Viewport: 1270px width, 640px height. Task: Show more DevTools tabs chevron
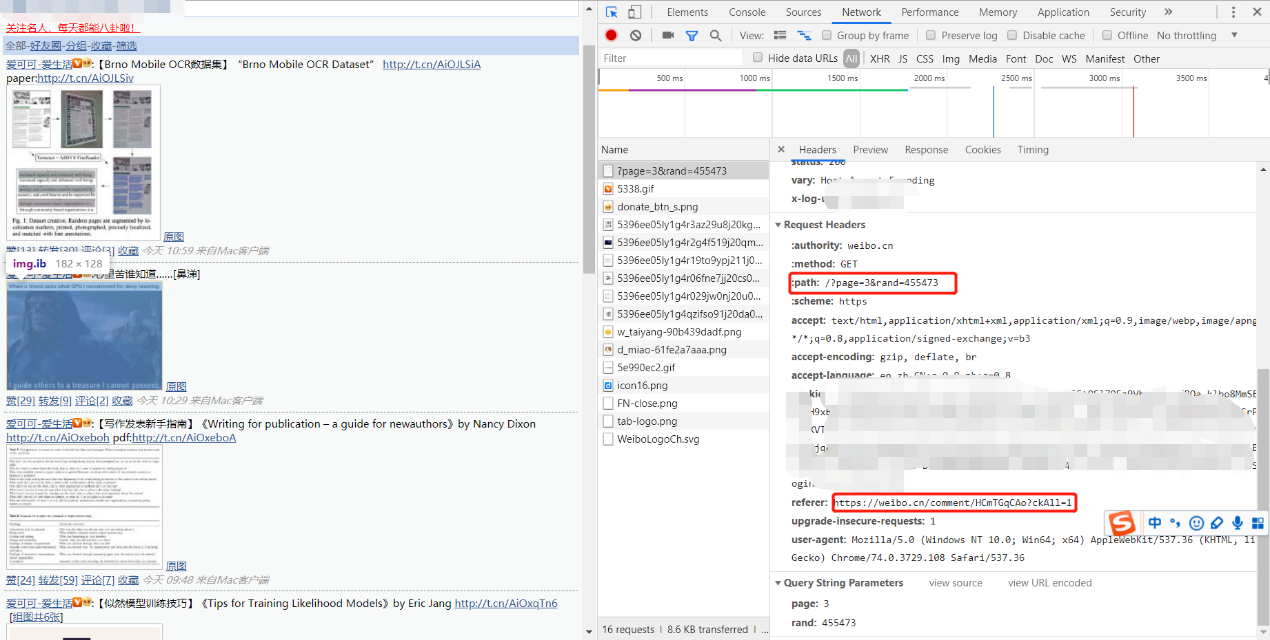pos(1168,12)
